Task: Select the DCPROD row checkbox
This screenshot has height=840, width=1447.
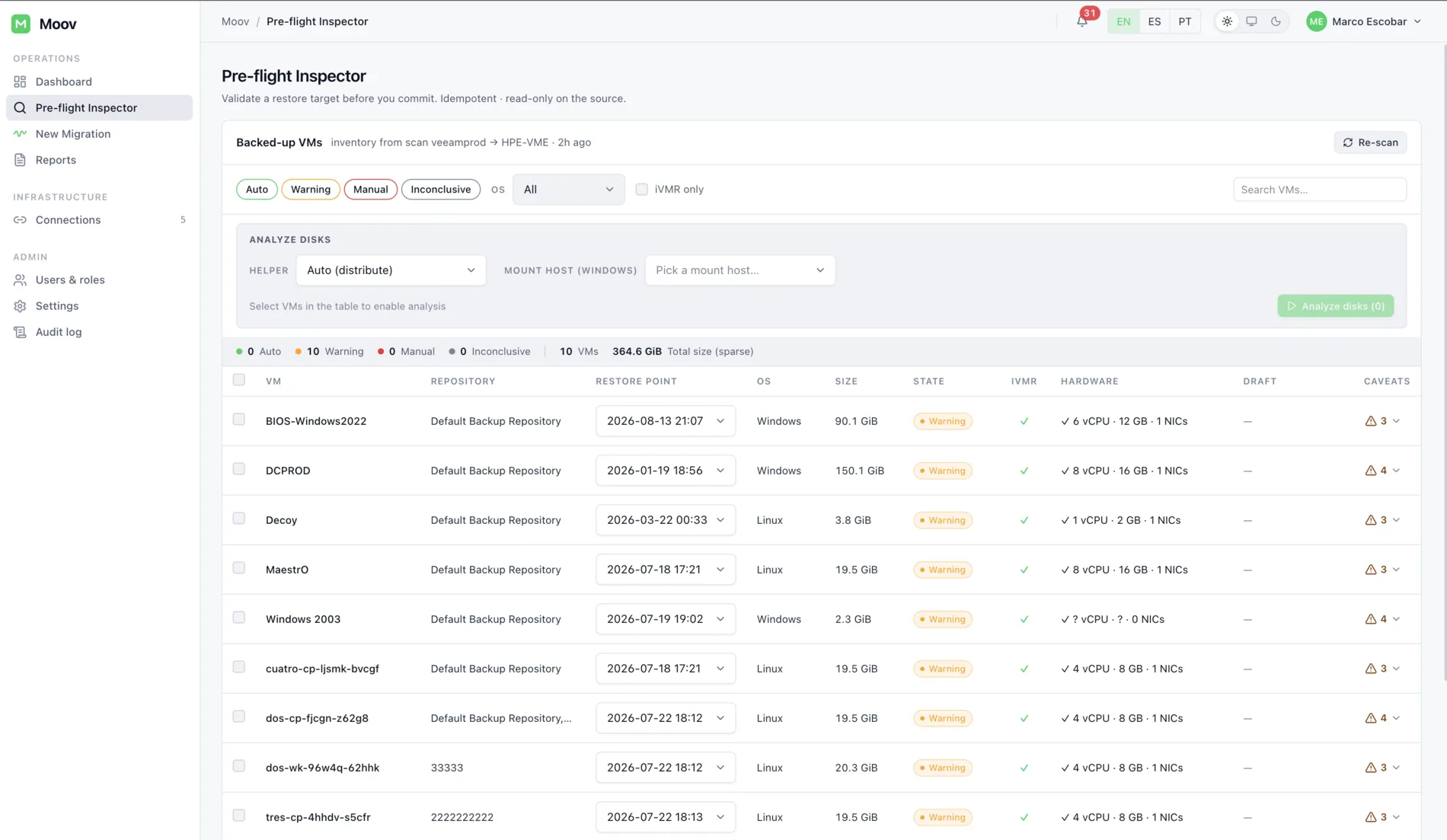Action: click(x=238, y=469)
